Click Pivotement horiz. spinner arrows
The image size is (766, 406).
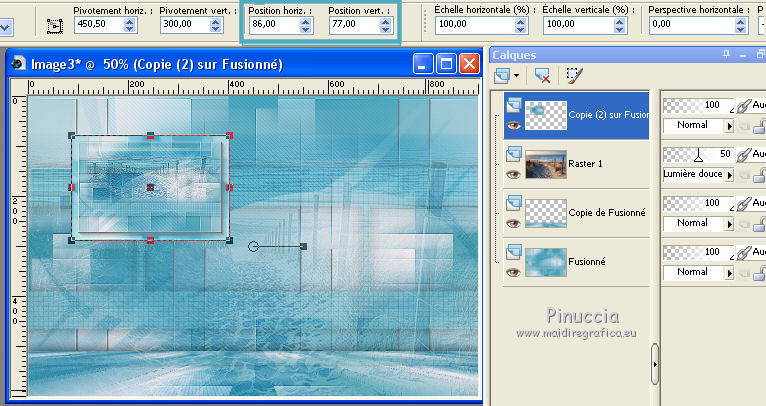click(x=129, y=25)
